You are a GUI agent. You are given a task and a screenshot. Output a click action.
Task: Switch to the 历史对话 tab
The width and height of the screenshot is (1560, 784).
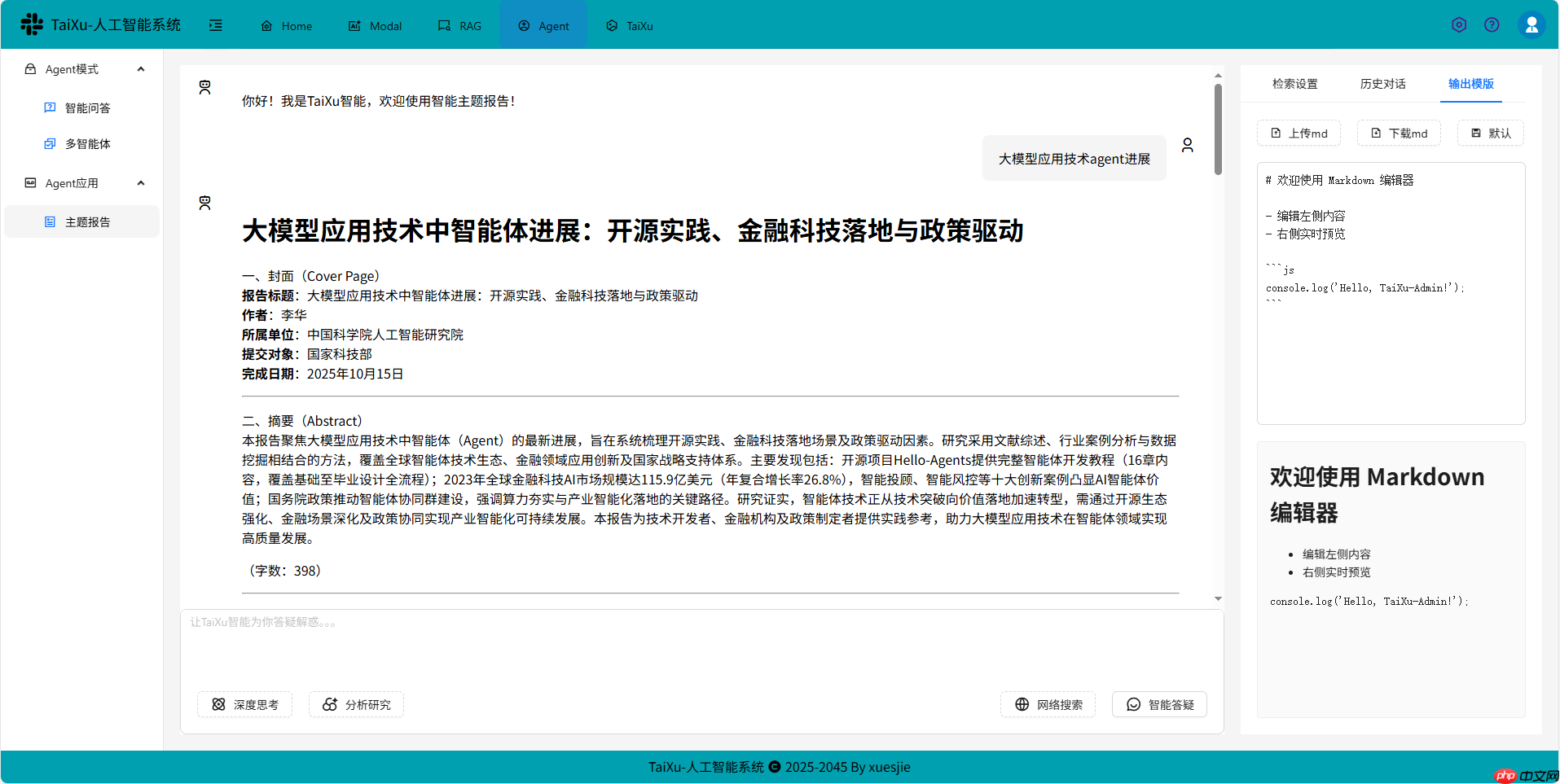tap(1382, 83)
